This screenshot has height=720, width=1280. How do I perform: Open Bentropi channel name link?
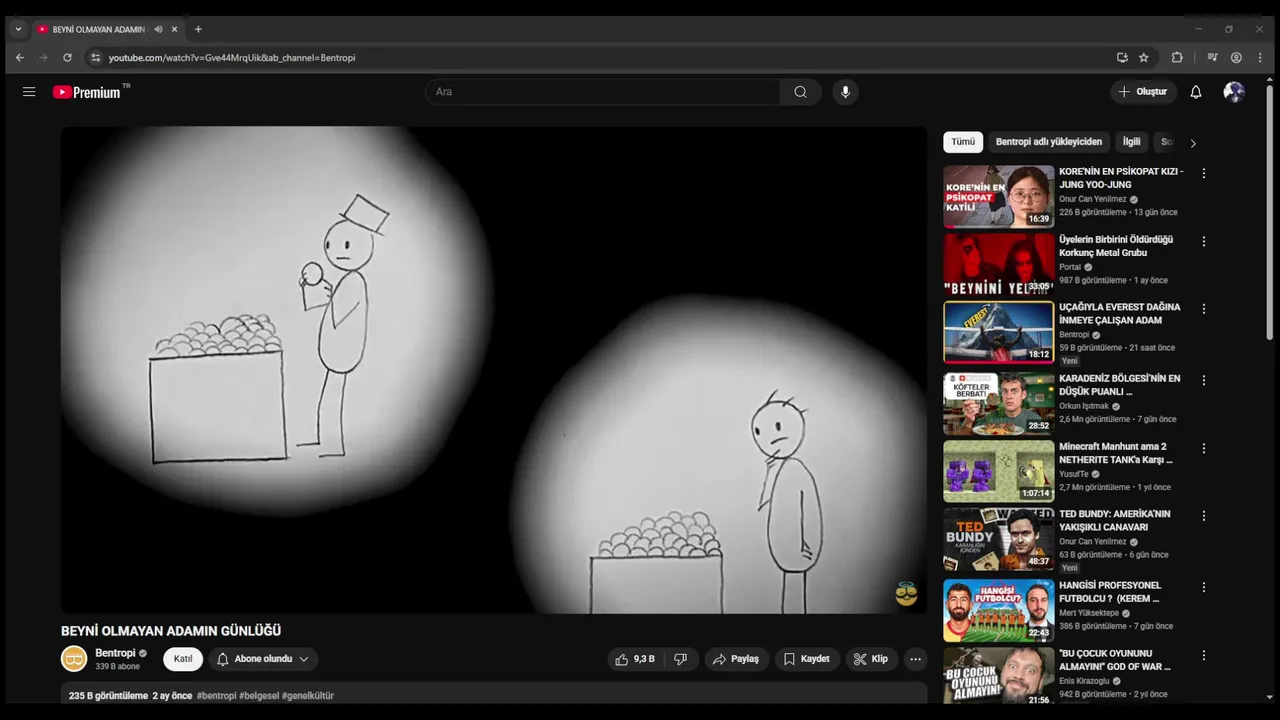(115, 653)
